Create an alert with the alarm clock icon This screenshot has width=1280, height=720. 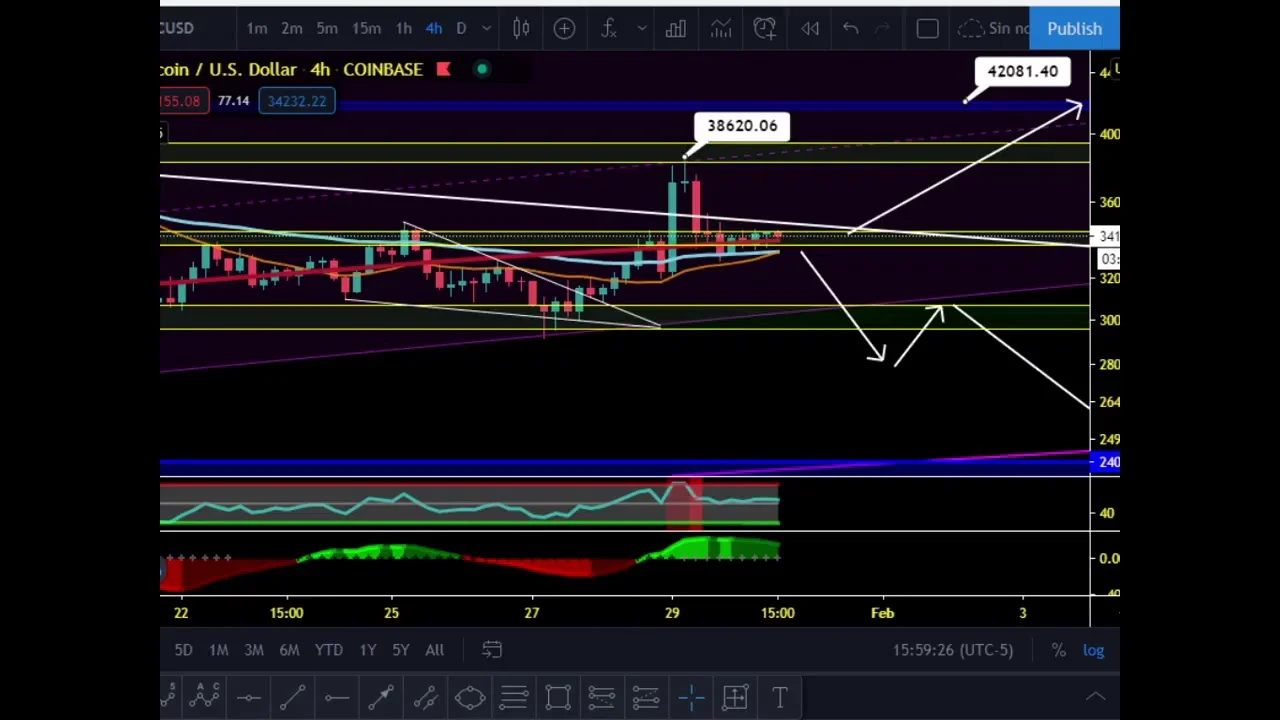(765, 29)
